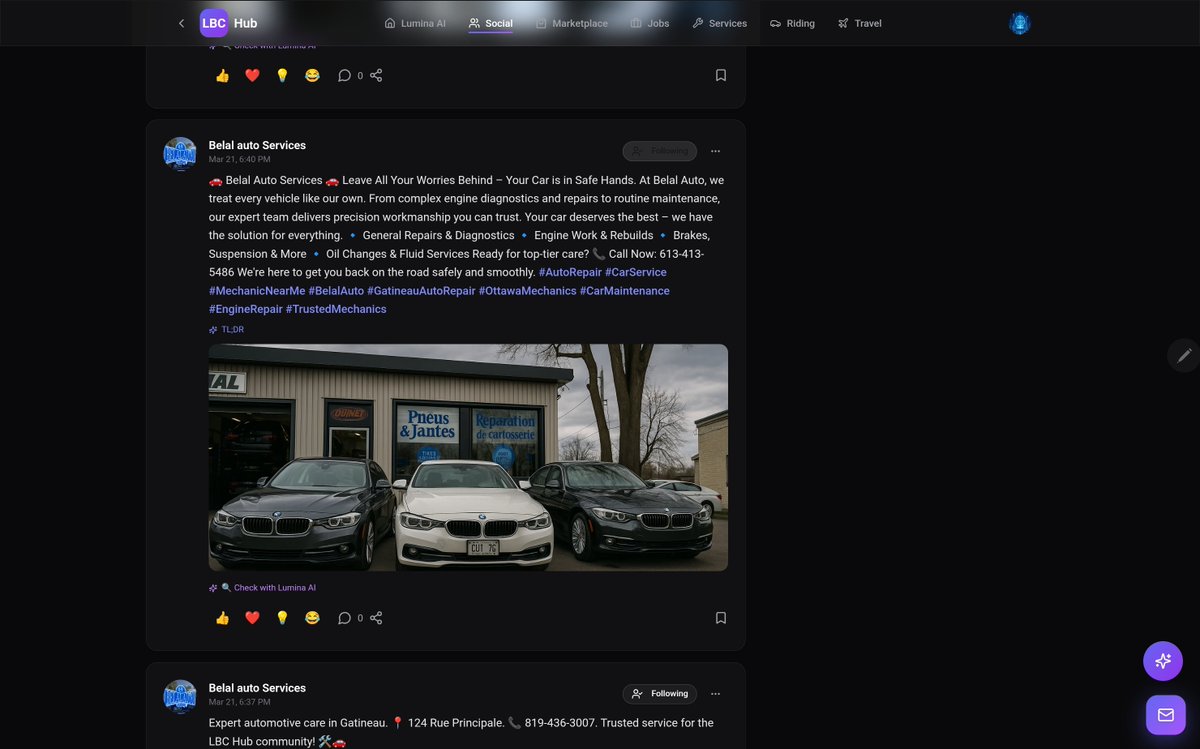Open the #CarService hashtag
Screen dimensions: 1200x749
click(636, 272)
